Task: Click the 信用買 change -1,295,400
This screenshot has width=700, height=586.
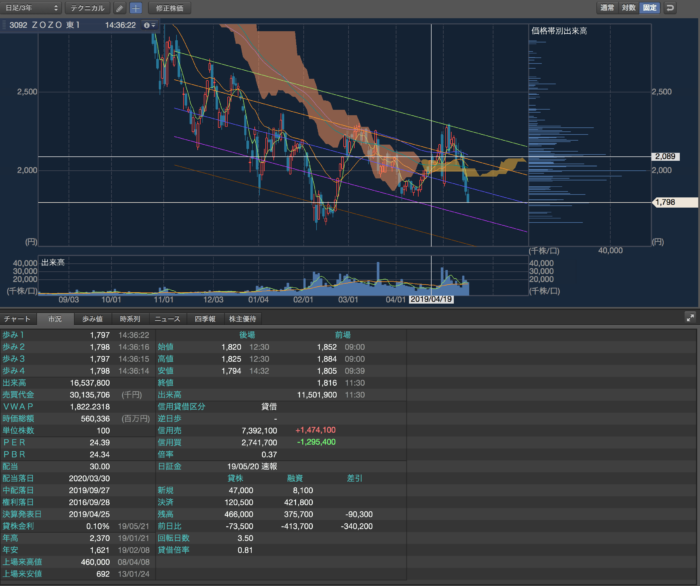Action: click(x=317, y=442)
